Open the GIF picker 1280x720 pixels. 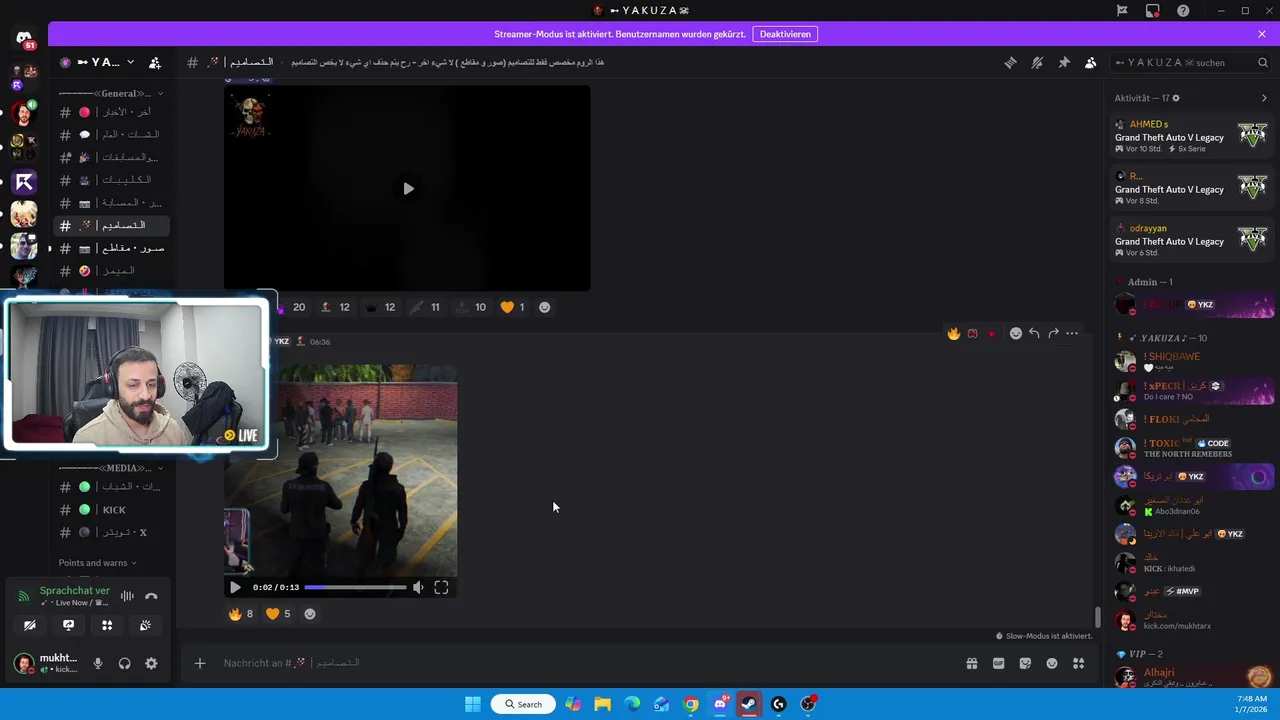coord(998,663)
